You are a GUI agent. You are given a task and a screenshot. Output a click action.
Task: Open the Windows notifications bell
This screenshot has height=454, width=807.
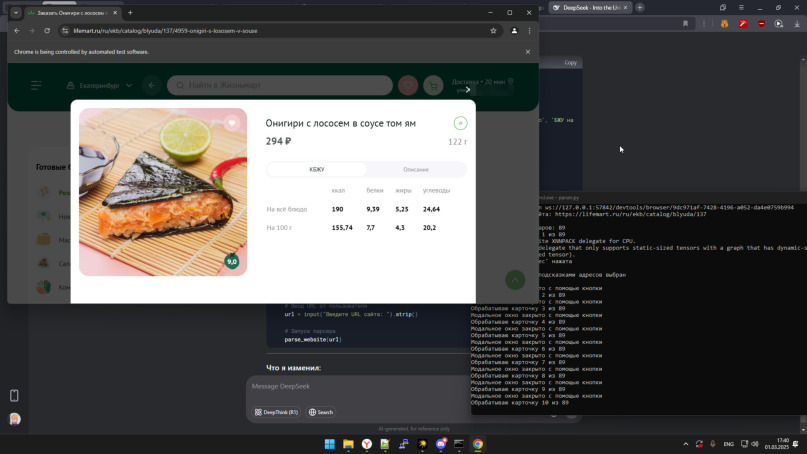click(796, 444)
